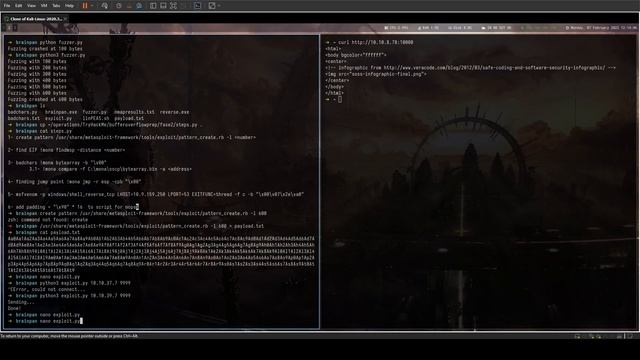Close the Clone of Kali Linux tab
Viewport: 640px width, 360px height.
click(x=65, y=19)
